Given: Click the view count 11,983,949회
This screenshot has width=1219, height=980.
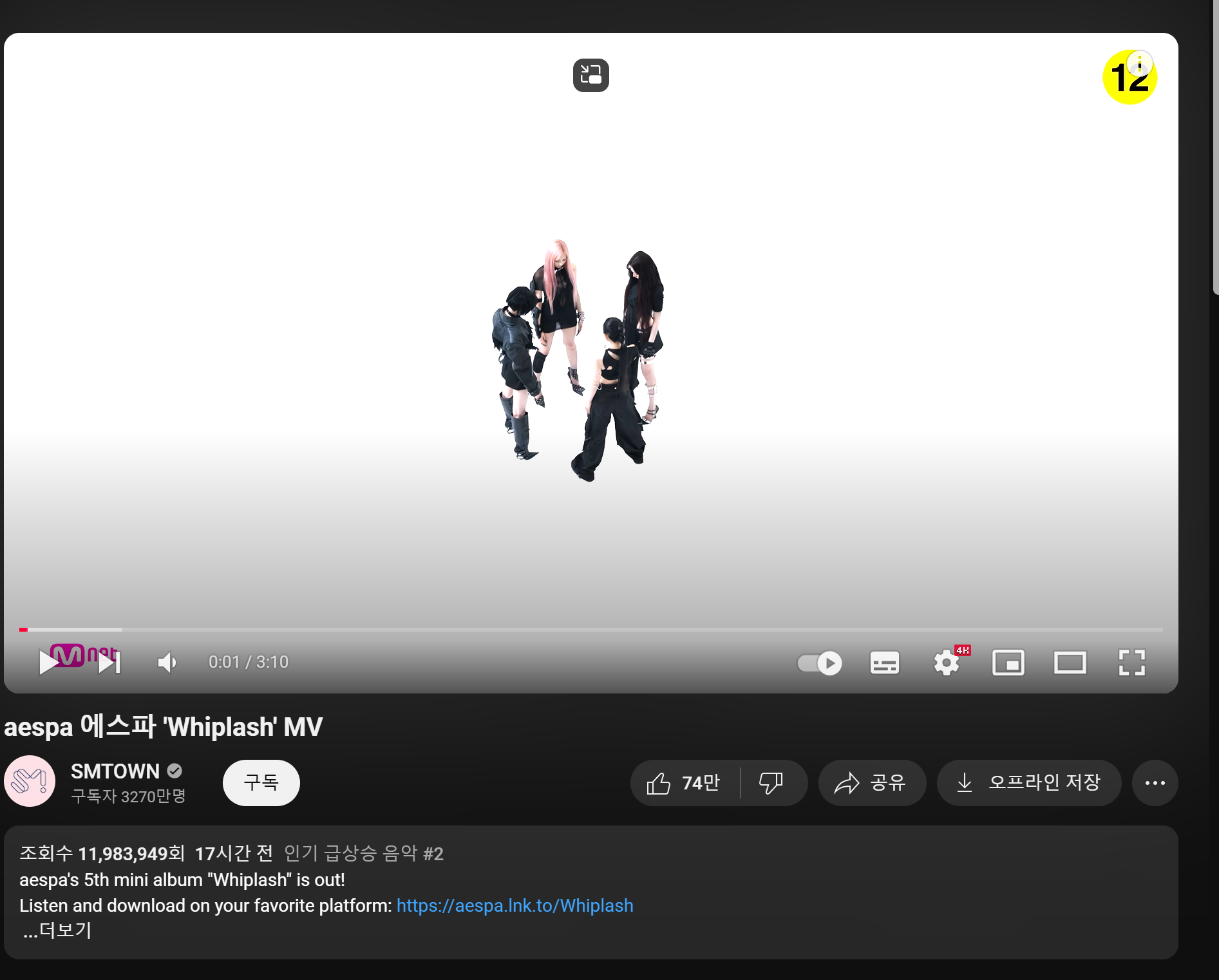Looking at the screenshot, I should pos(102,853).
